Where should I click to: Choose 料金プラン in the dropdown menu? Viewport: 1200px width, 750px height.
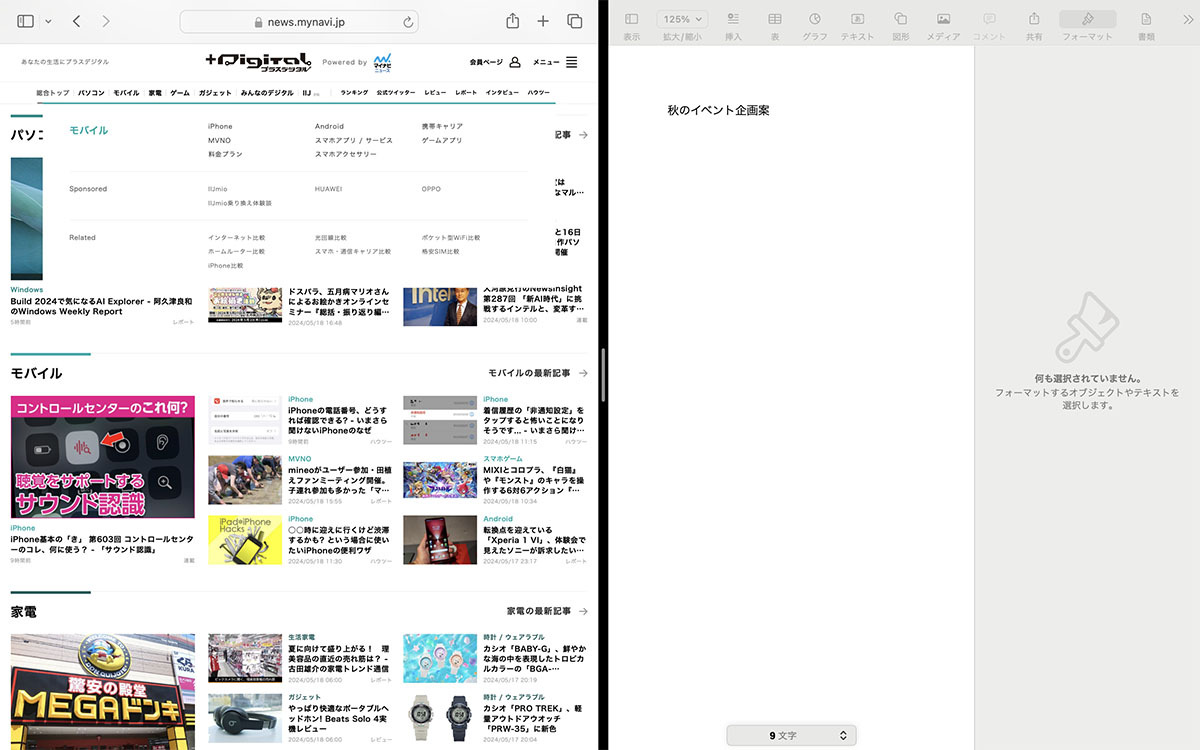(x=225, y=154)
